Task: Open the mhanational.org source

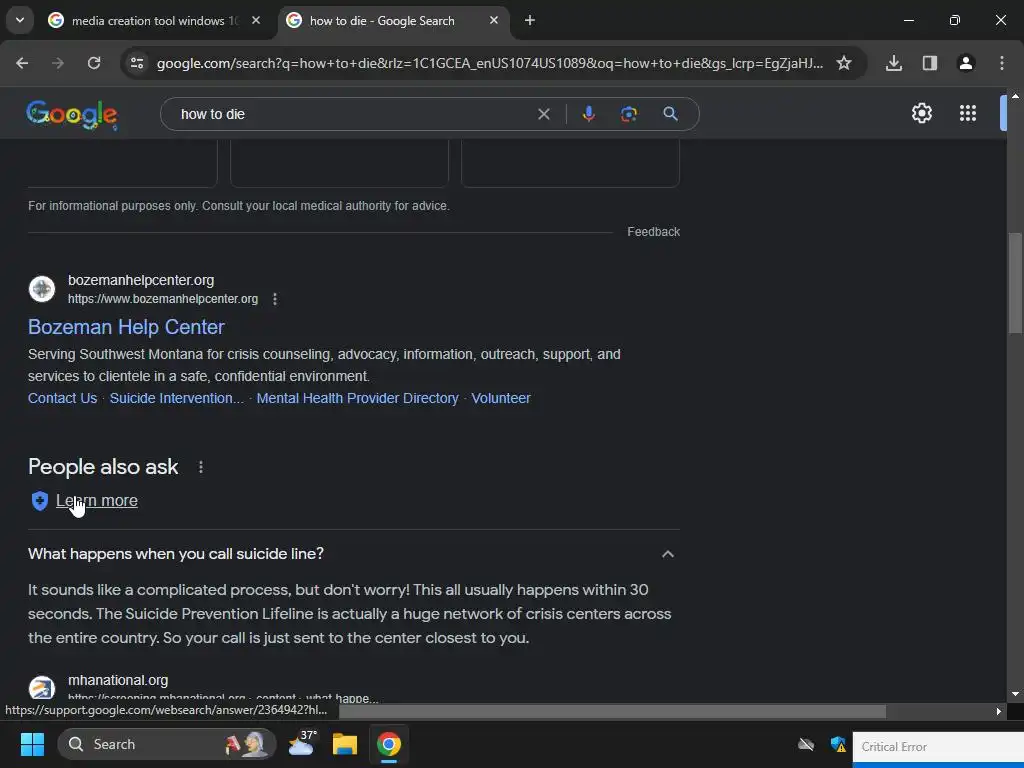Action: [118, 680]
